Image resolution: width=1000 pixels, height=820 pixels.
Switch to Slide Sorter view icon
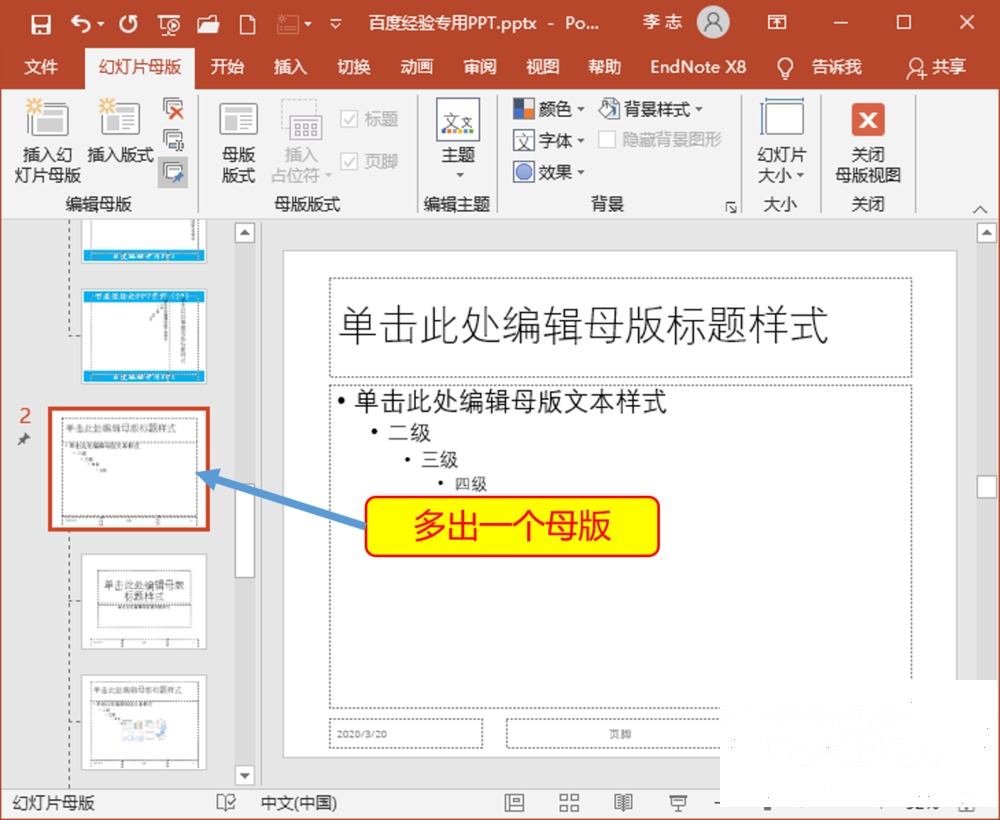(x=569, y=802)
